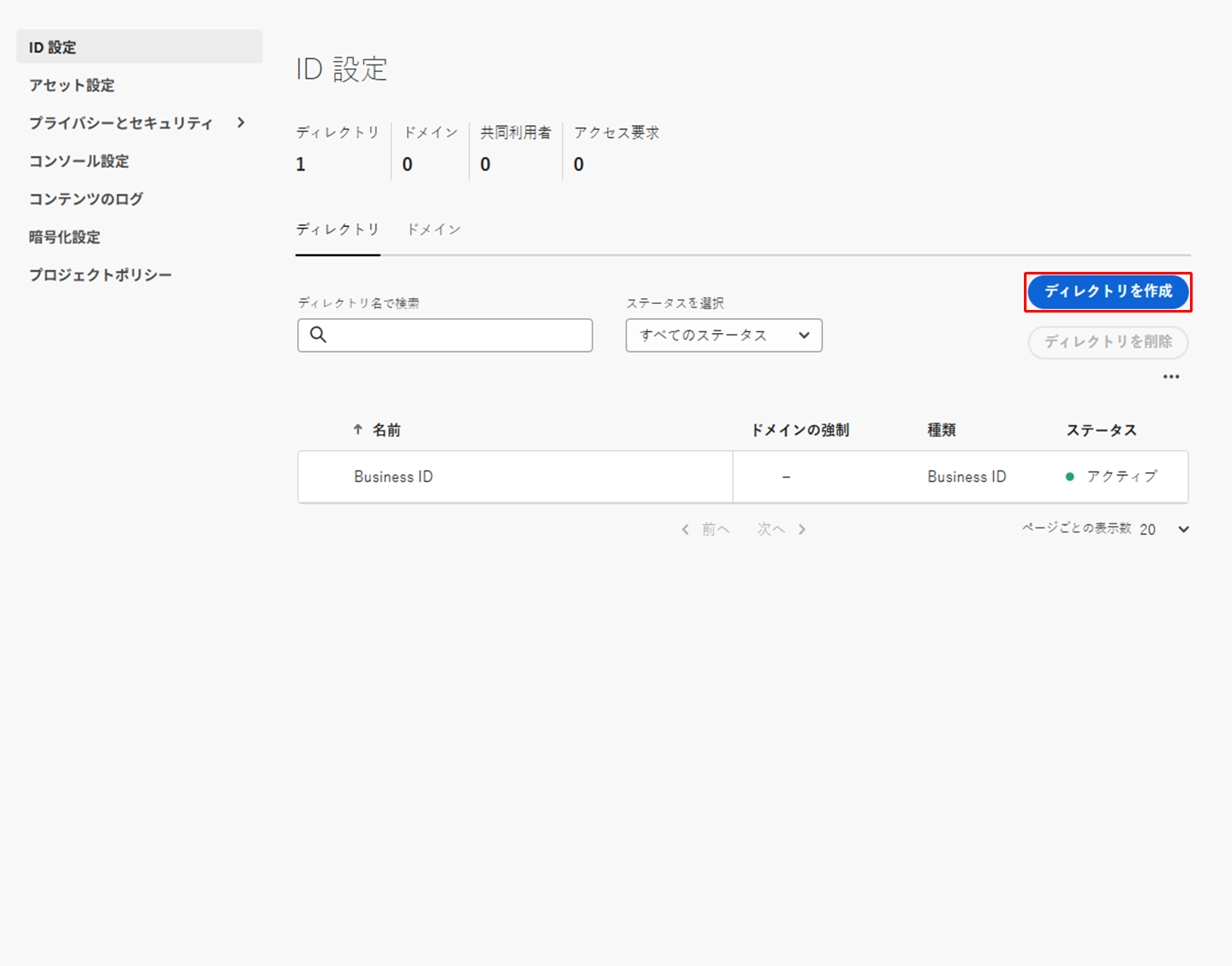The height and width of the screenshot is (966, 1232).
Task: Open the three-dots more options menu
Action: click(x=1171, y=377)
